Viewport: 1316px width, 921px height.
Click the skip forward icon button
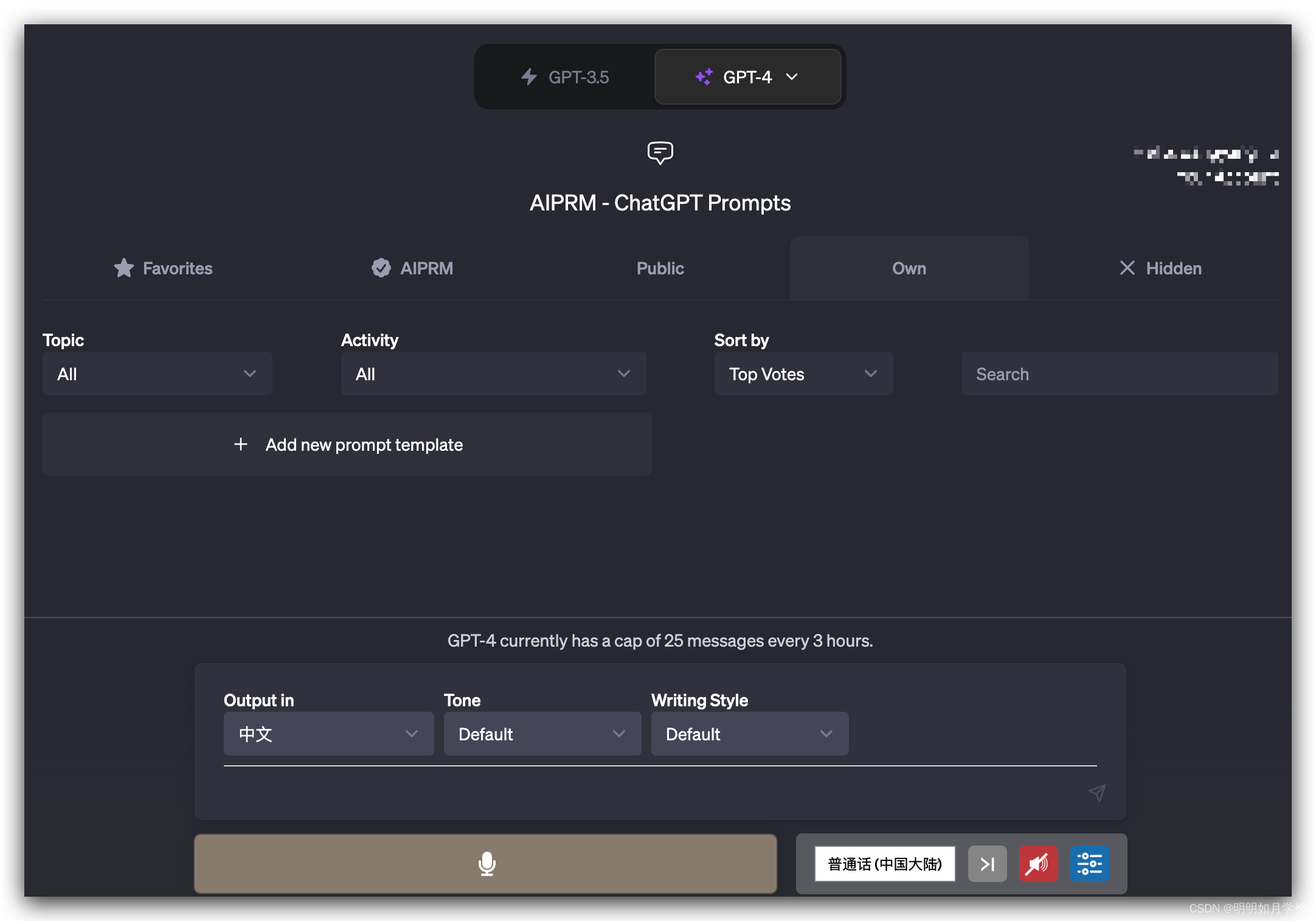pos(987,864)
